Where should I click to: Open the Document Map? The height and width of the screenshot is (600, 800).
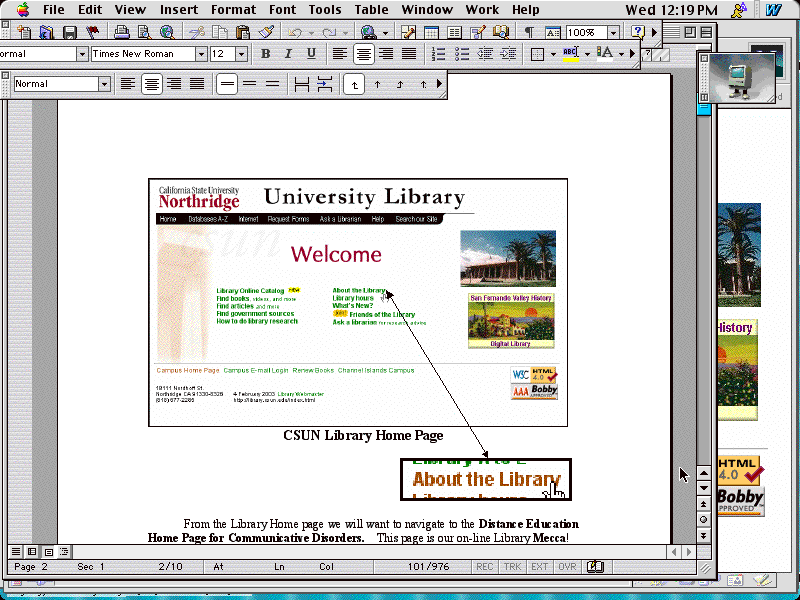pos(501,32)
